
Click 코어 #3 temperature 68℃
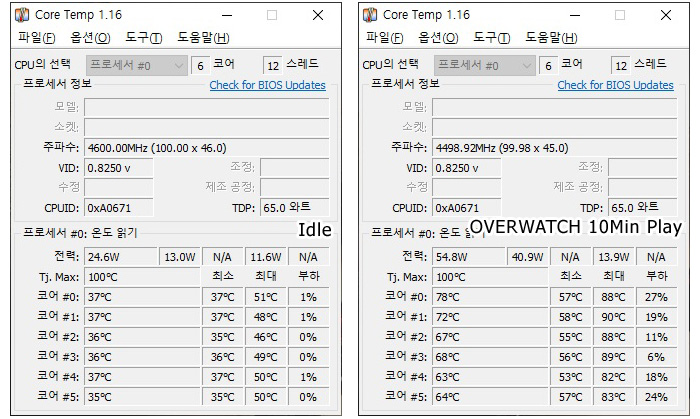pos(490,357)
